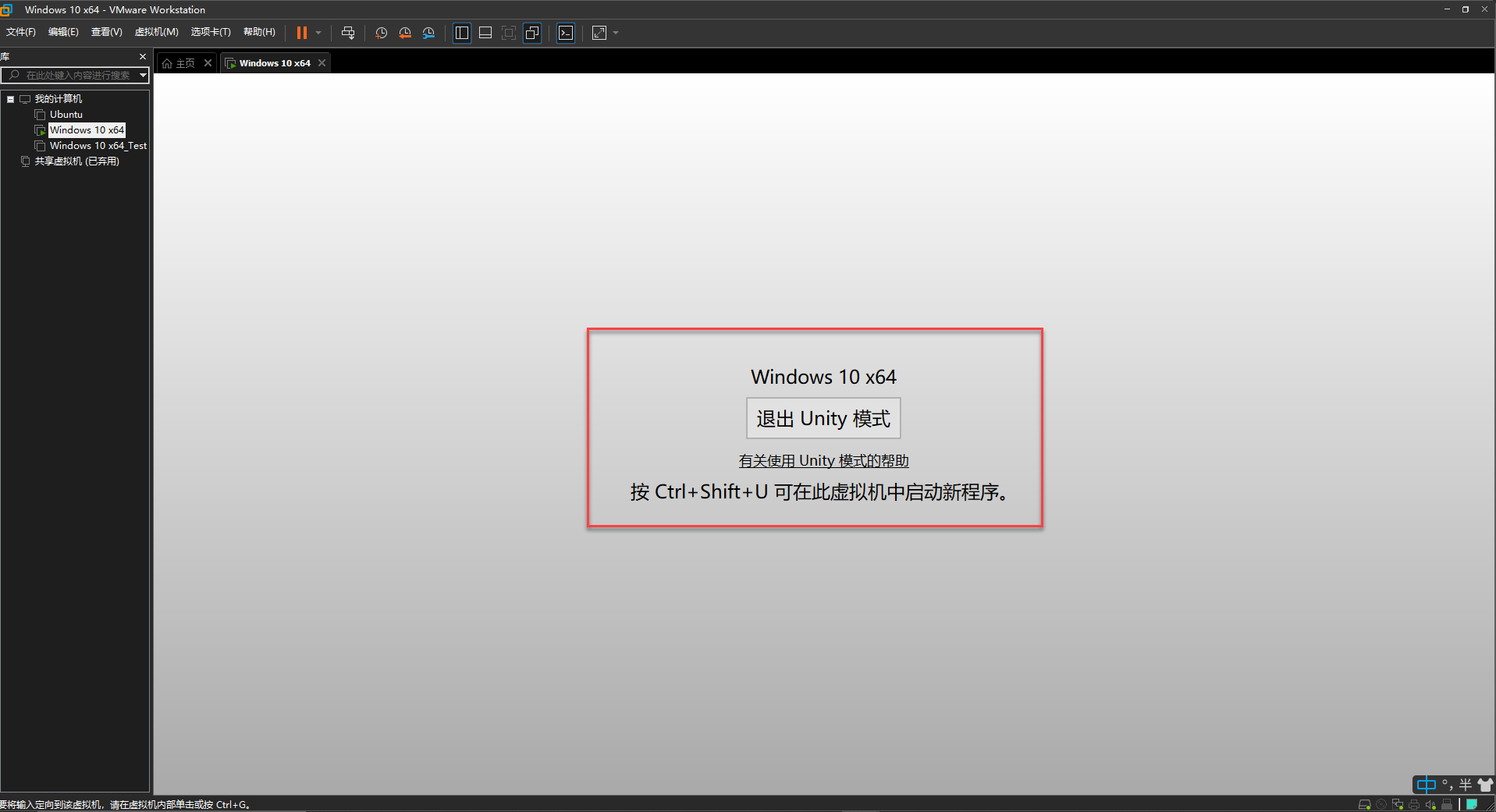This screenshot has height=812, width=1496.
Task: Click the full screen mode icon
Action: click(x=509, y=33)
